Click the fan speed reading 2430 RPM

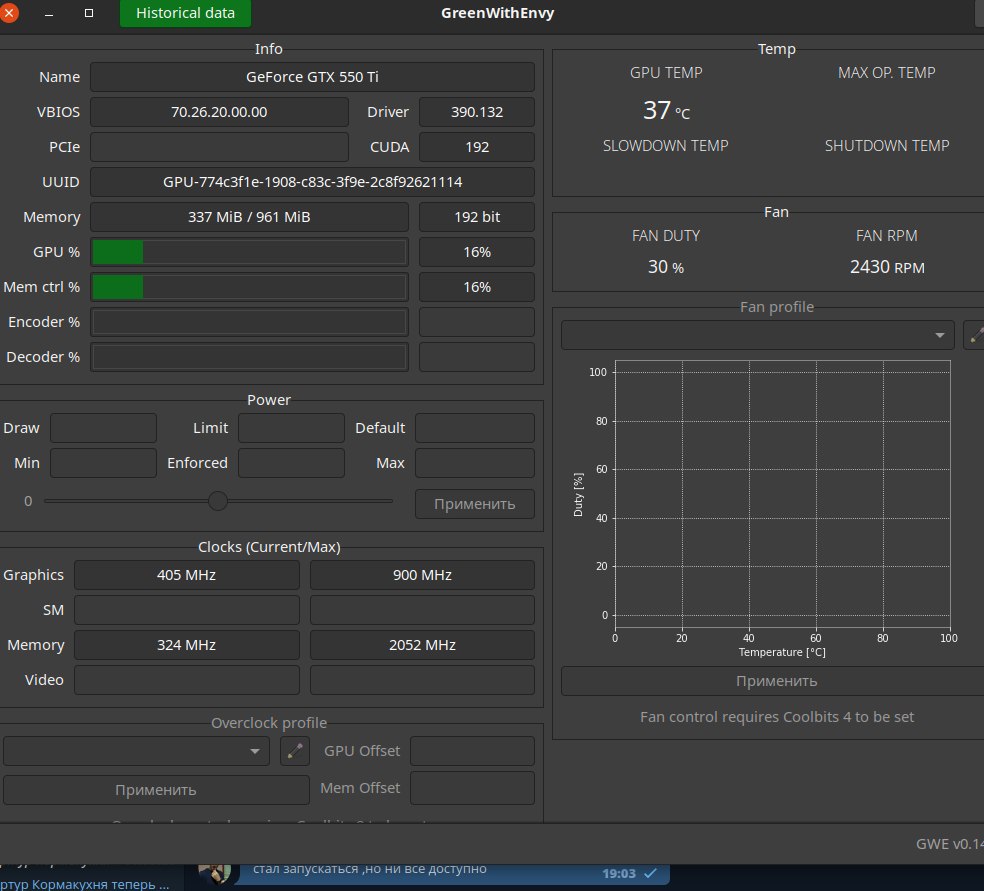[887, 267]
